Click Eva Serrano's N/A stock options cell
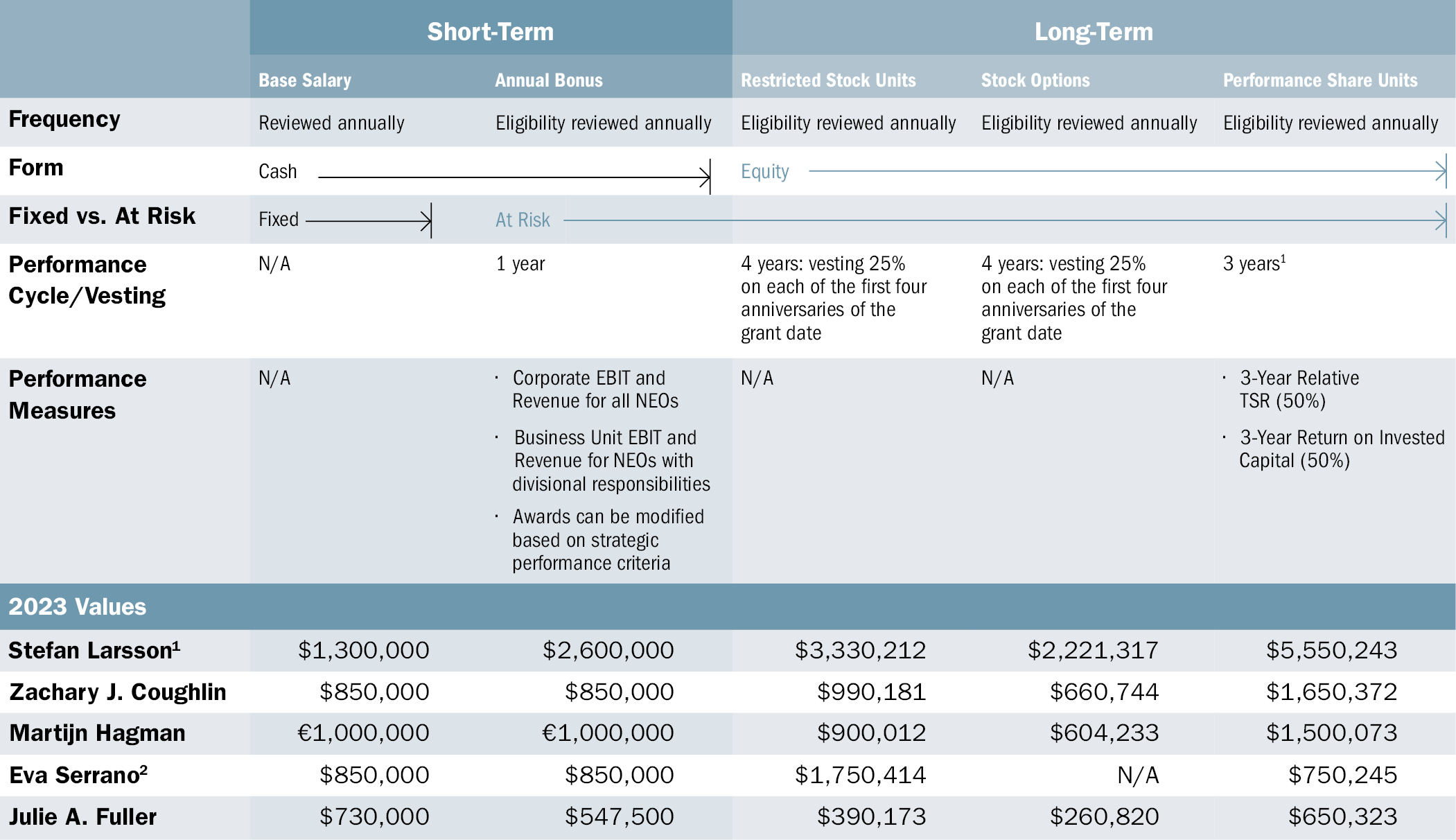Image resolution: width=1456 pixels, height=840 pixels. coord(1137,775)
